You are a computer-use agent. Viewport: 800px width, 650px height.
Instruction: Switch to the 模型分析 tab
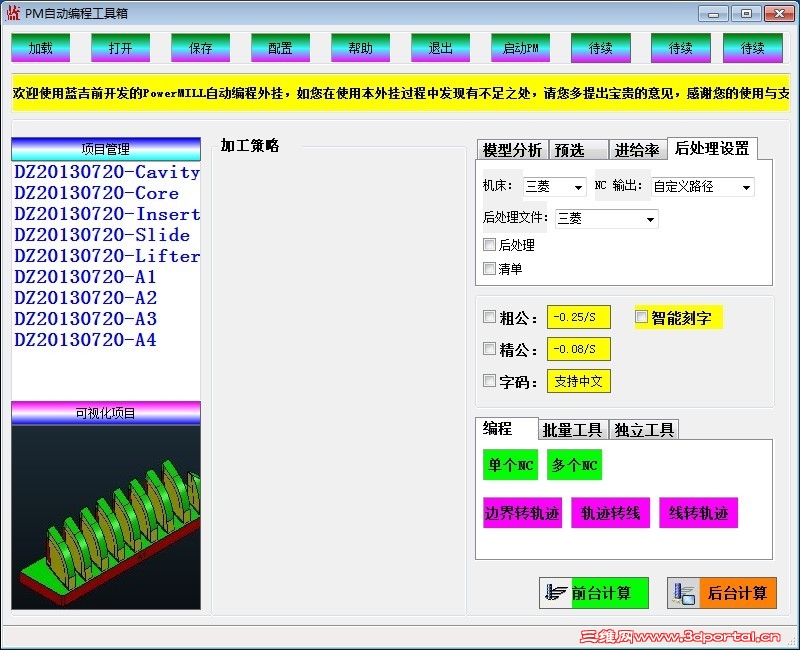pyautogui.click(x=512, y=150)
